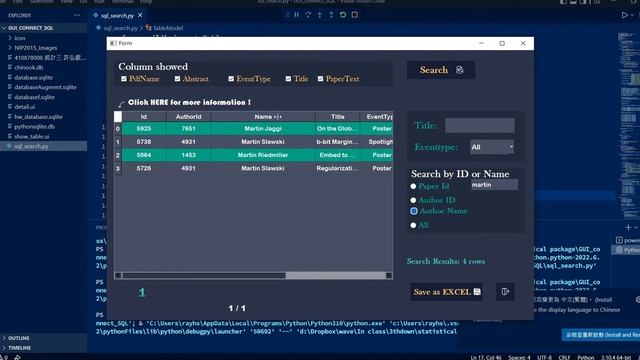Click the debug Step Out icon
This screenshot has height=360, width=640.
point(331,15)
